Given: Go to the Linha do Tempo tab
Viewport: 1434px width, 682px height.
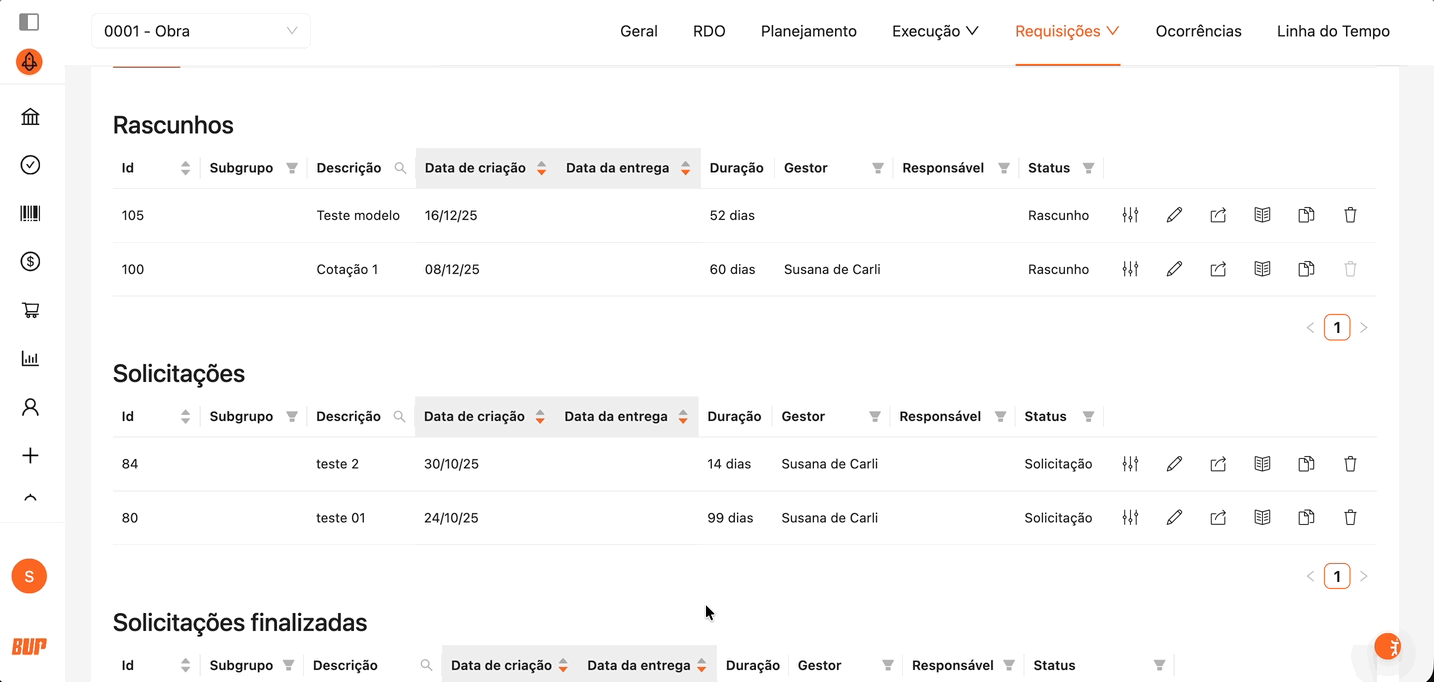Looking at the screenshot, I should coord(1332,31).
